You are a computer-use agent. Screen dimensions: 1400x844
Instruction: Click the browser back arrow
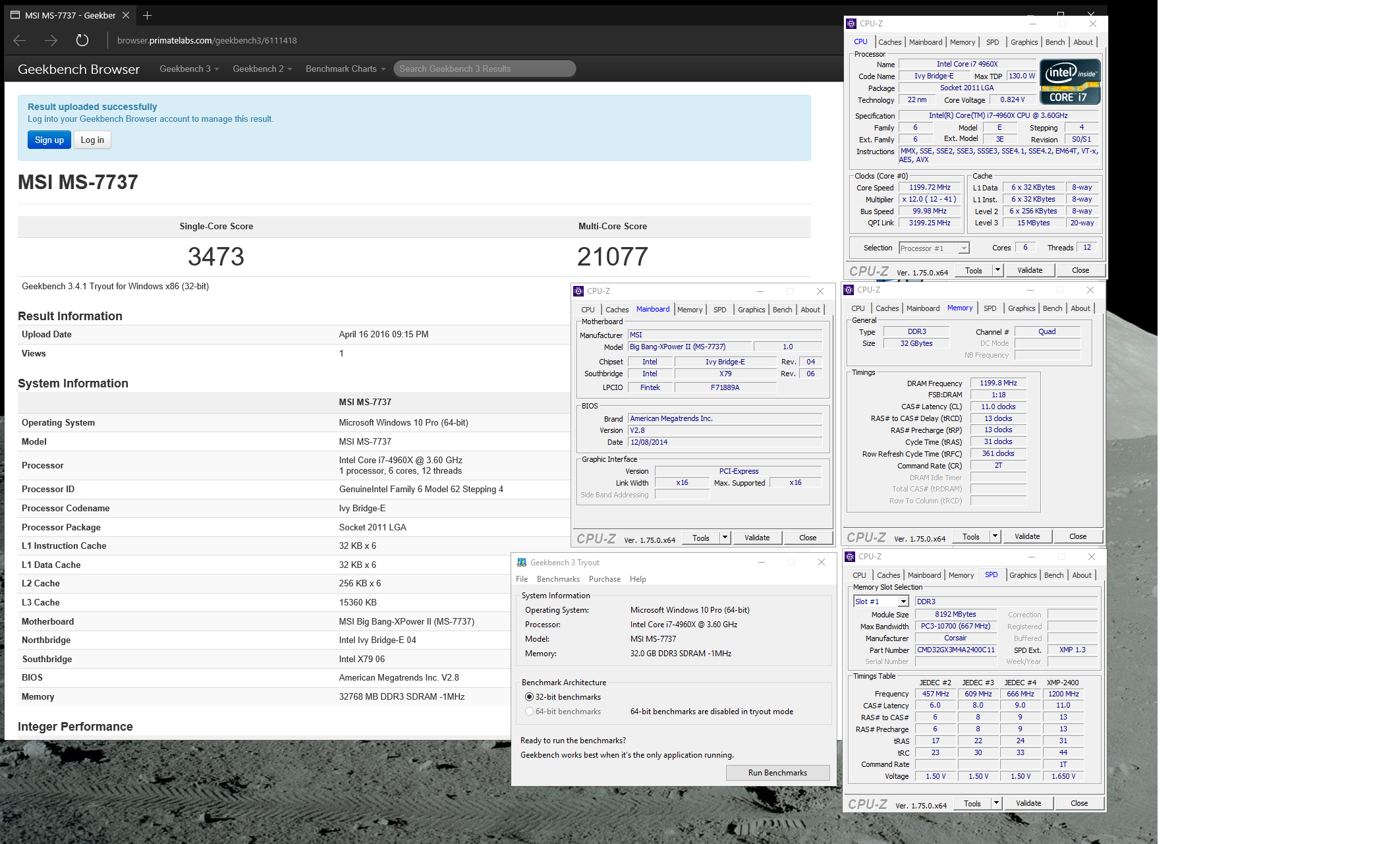tap(20, 41)
